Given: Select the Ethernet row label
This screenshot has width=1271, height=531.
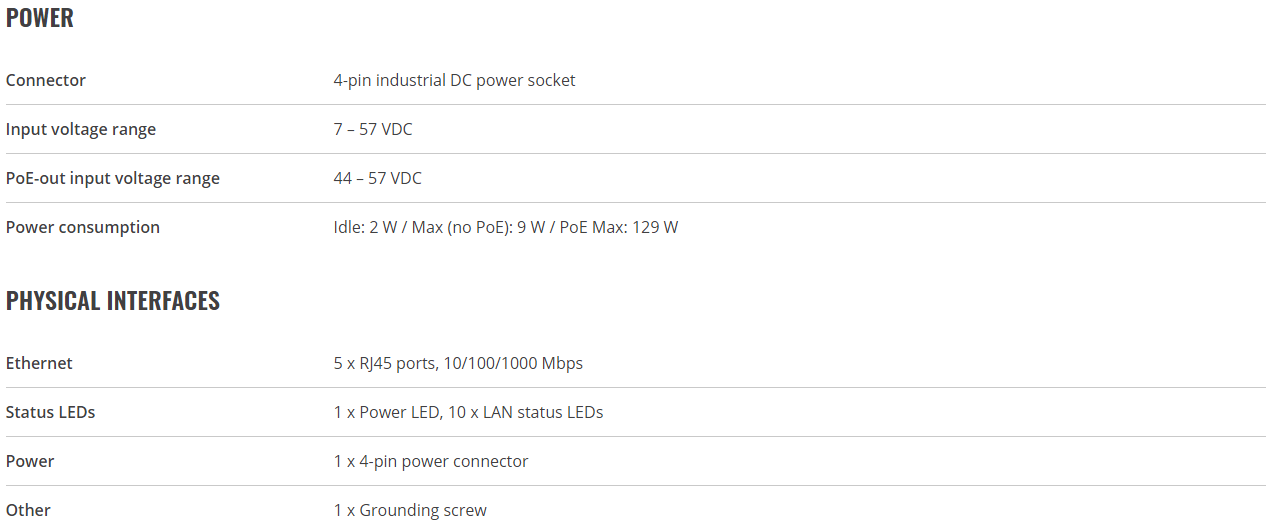Looking at the screenshot, I should [39, 363].
